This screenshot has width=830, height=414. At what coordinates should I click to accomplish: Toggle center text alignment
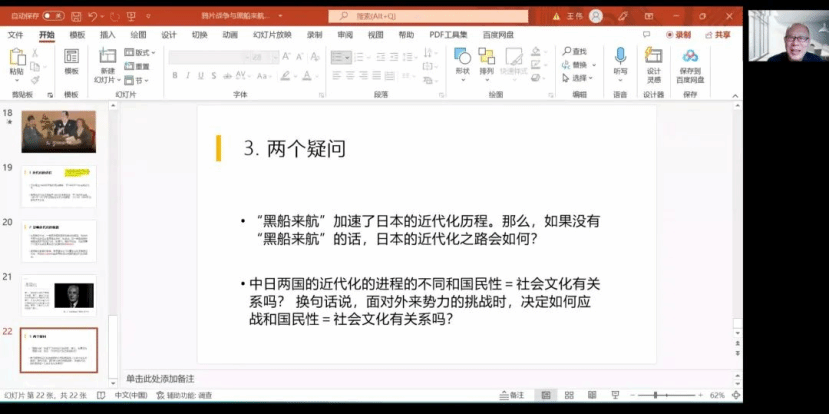click(x=350, y=76)
